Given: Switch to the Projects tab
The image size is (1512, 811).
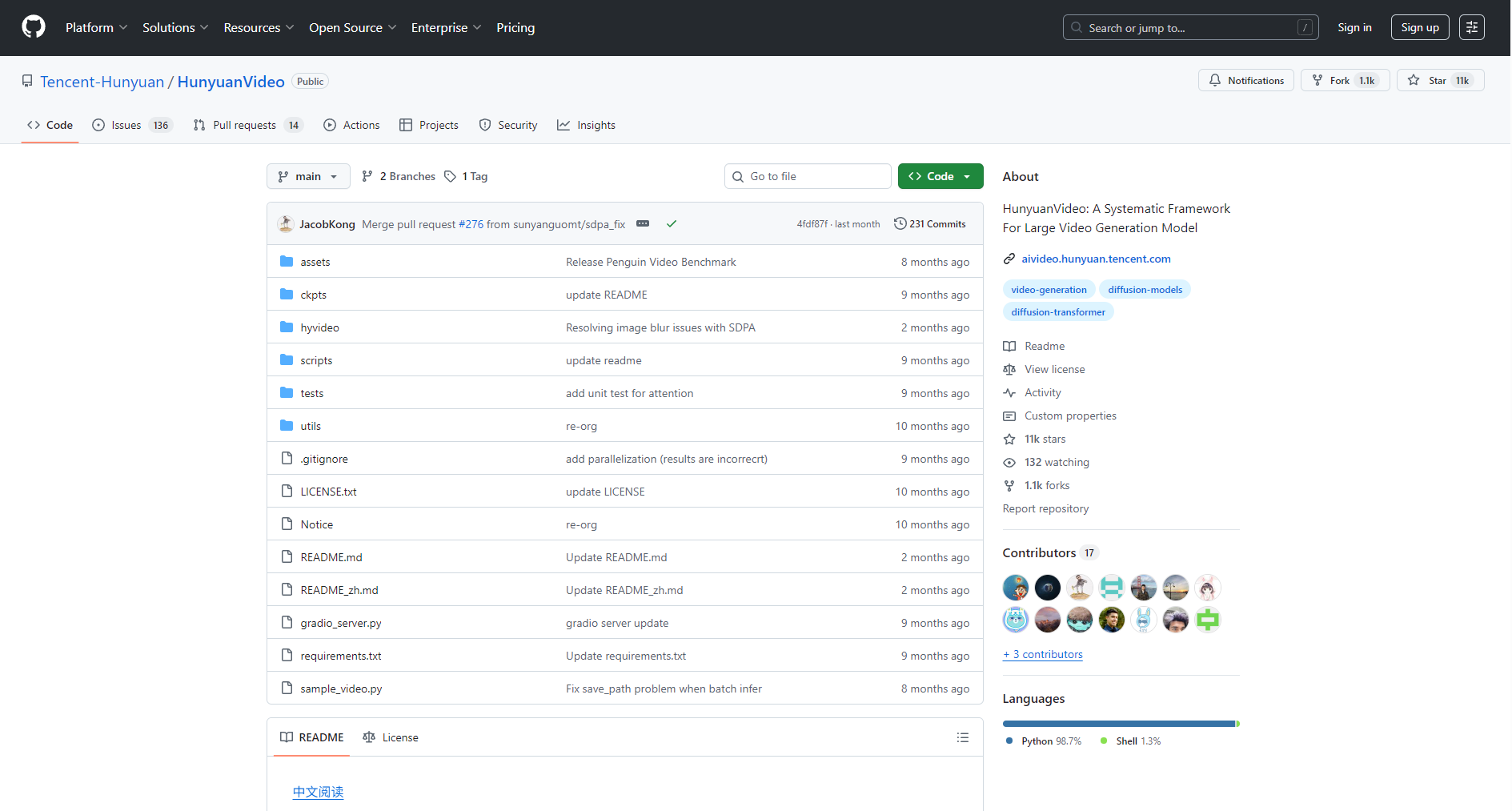Looking at the screenshot, I should tap(429, 125).
